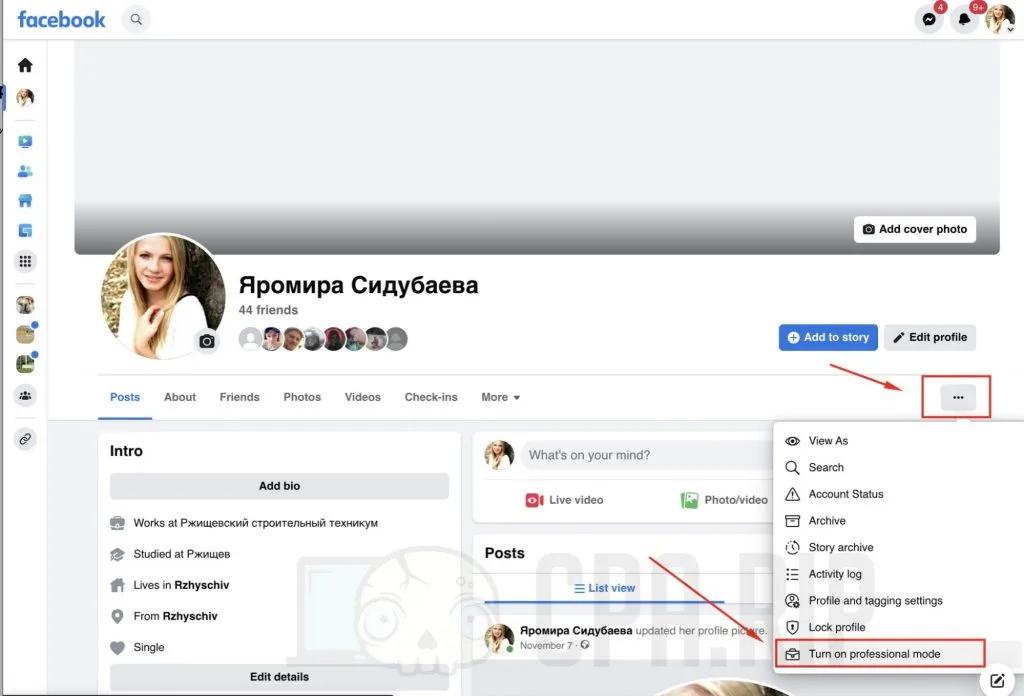Open first shortcut thumbnail below apps grid
1024x696 pixels.
(x=25, y=305)
